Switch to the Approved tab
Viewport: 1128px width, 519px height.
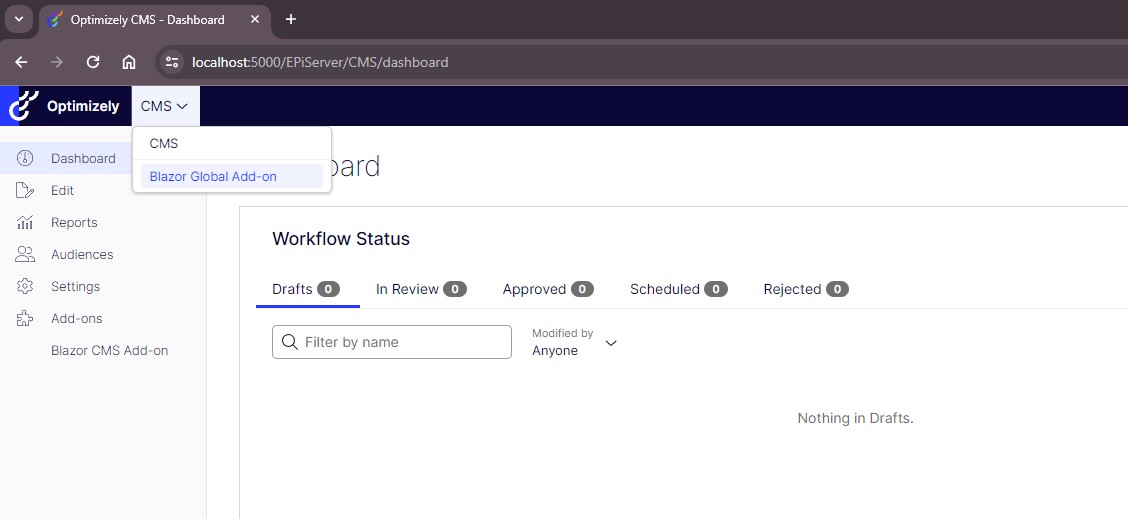click(x=548, y=289)
